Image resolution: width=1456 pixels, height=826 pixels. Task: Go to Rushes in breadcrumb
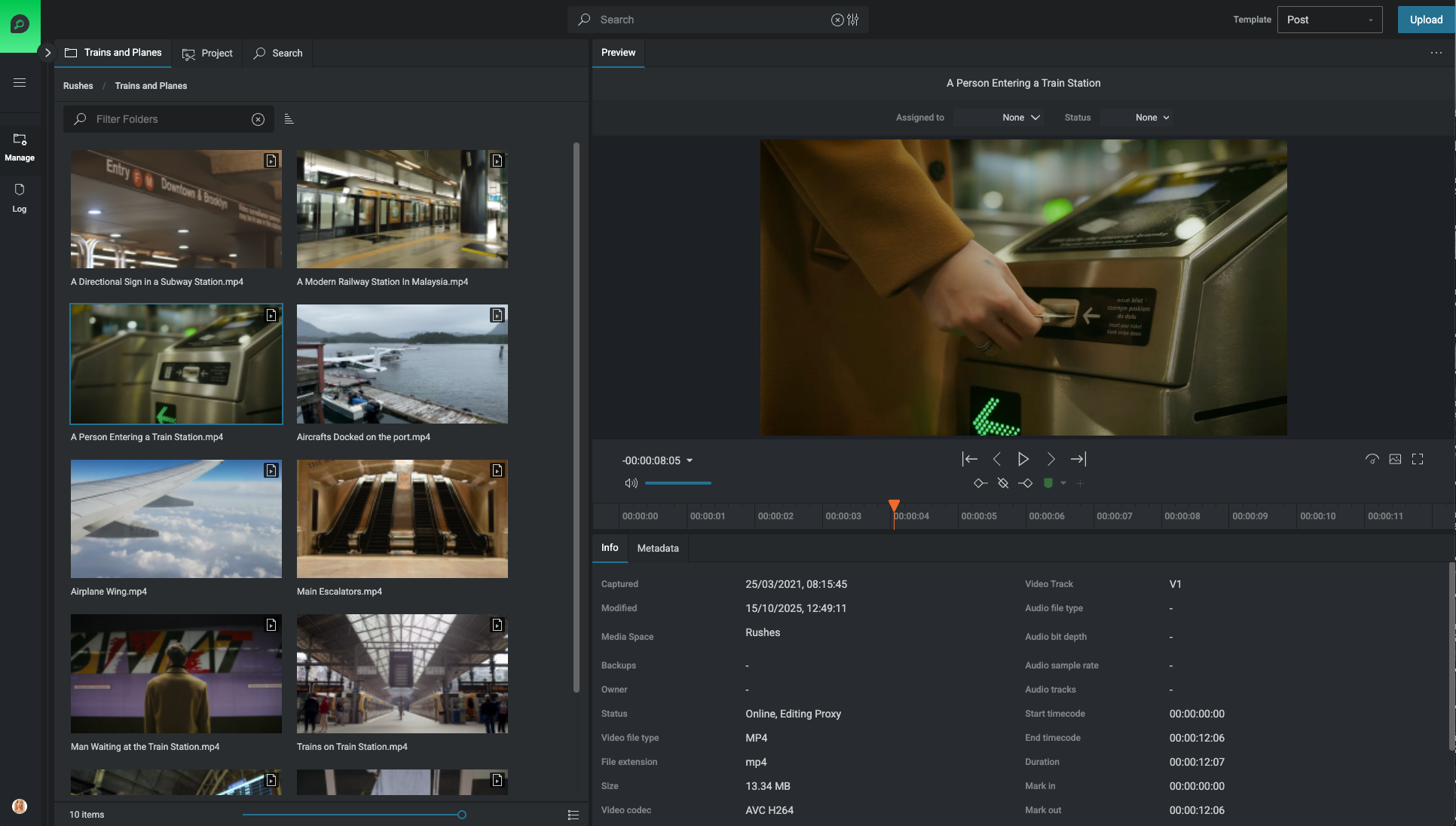pyautogui.click(x=78, y=86)
